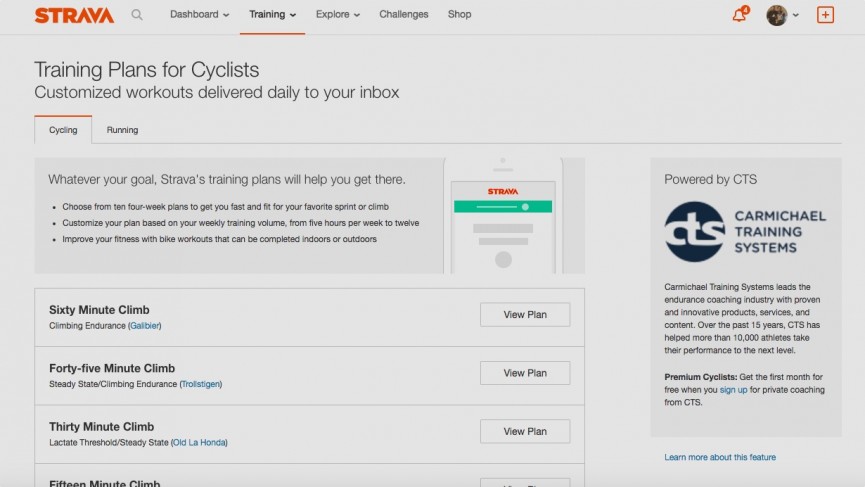Click the Powered by CTS heading
The width and height of the screenshot is (865, 487).
coord(711,179)
